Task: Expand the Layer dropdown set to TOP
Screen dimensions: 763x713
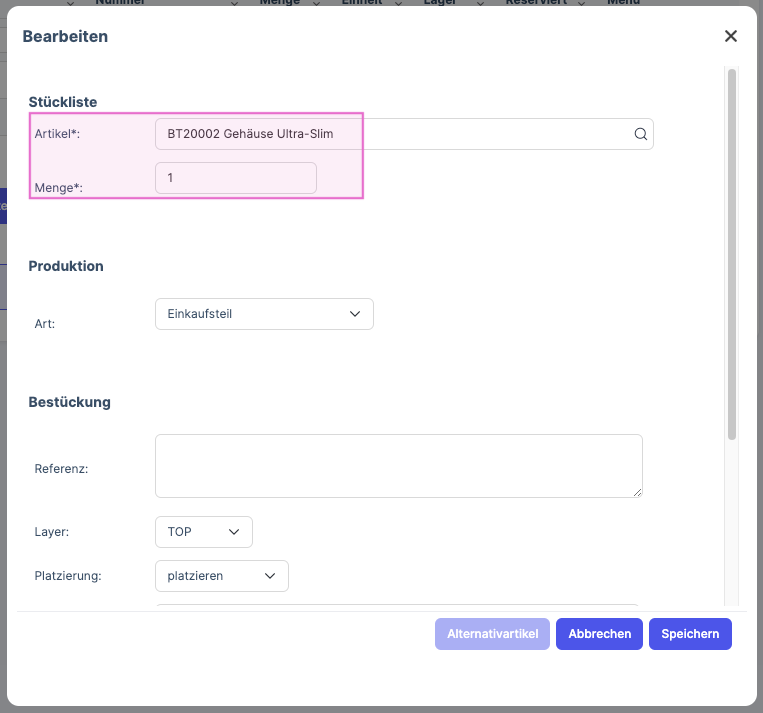Action: (204, 532)
